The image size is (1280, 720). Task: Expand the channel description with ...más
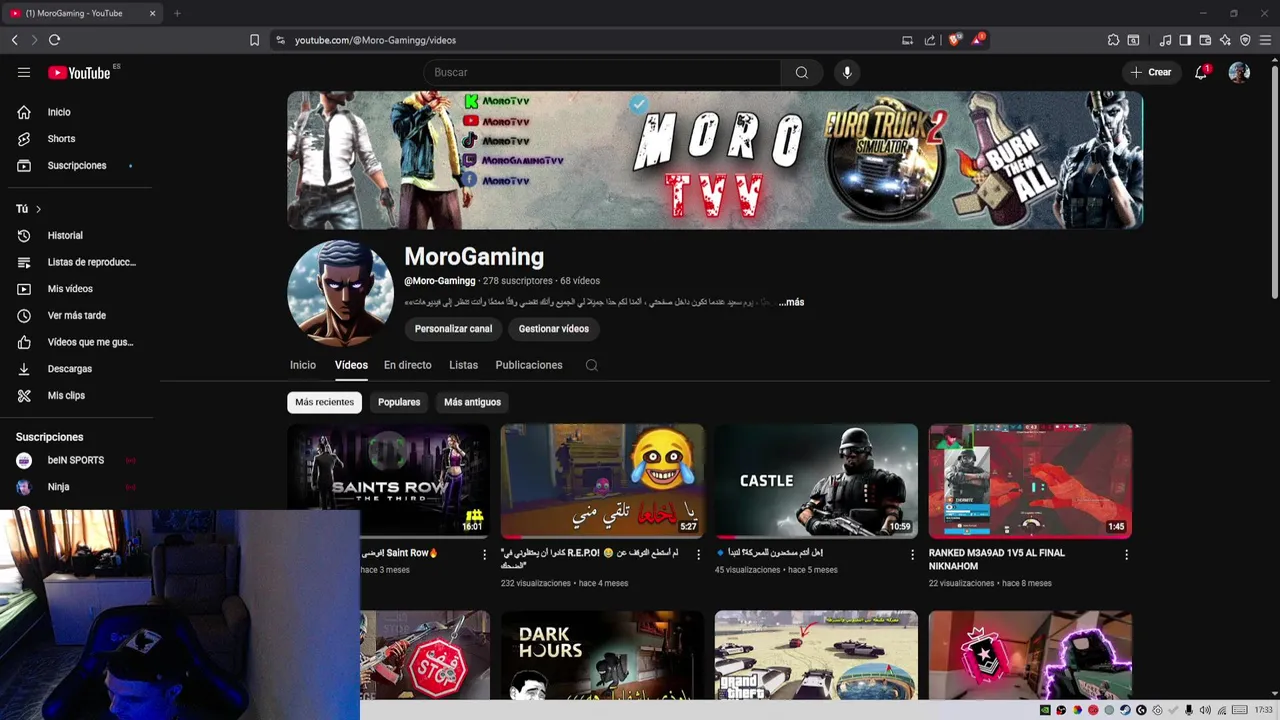click(792, 302)
